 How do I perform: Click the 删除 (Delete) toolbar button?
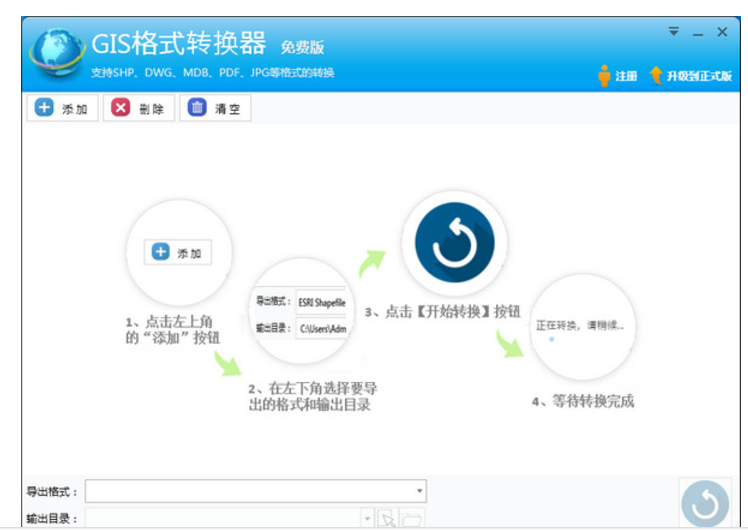tap(139, 108)
